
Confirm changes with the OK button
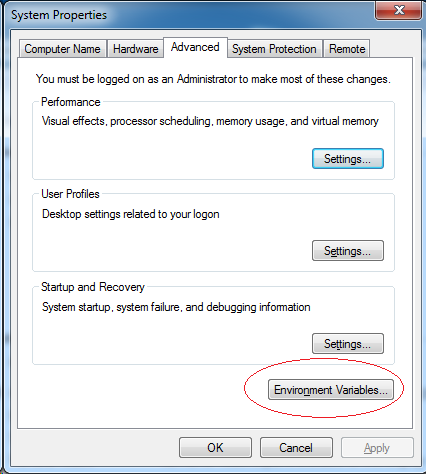215,448
